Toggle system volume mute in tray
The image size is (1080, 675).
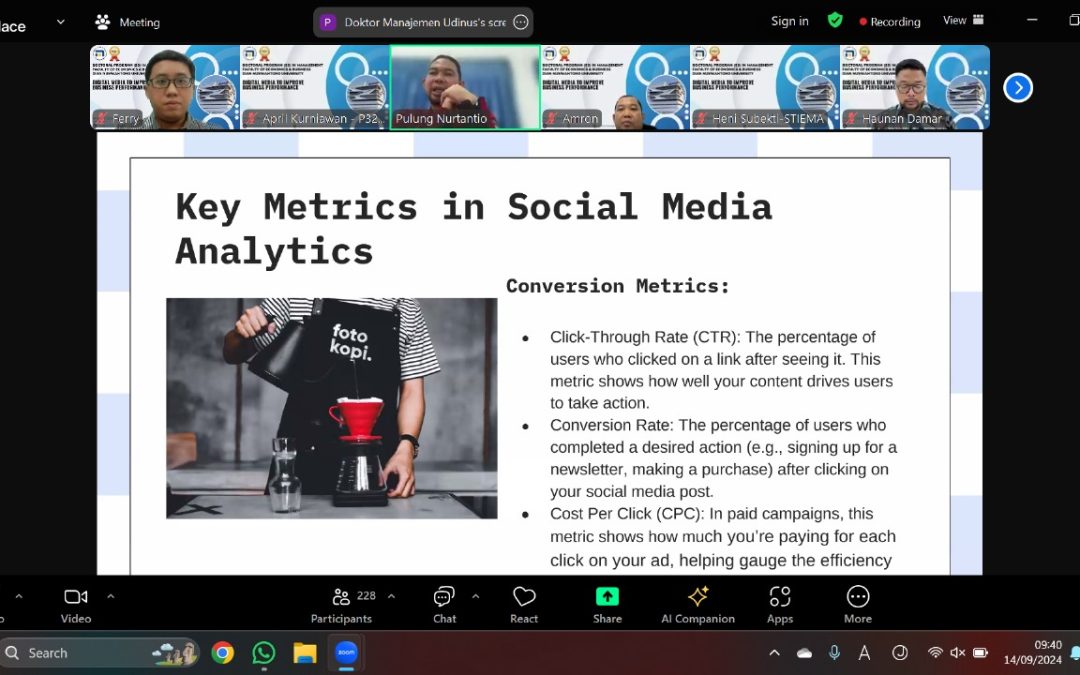coord(957,653)
